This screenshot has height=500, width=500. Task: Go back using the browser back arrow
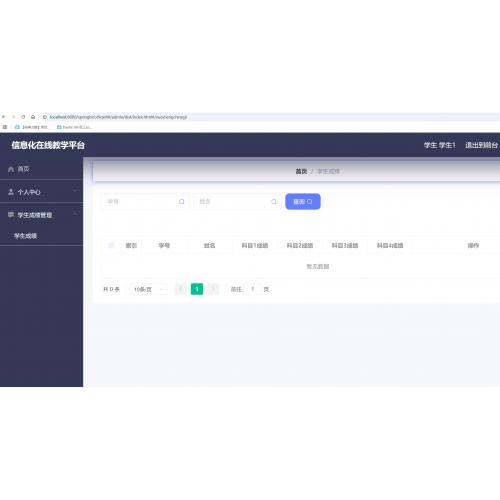point(4,117)
